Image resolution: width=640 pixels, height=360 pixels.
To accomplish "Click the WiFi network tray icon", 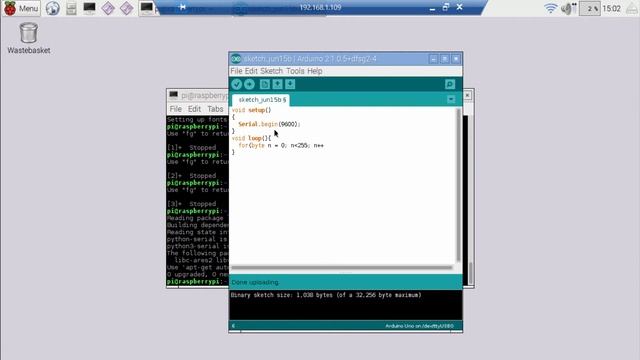I will (x=551, y=8).
